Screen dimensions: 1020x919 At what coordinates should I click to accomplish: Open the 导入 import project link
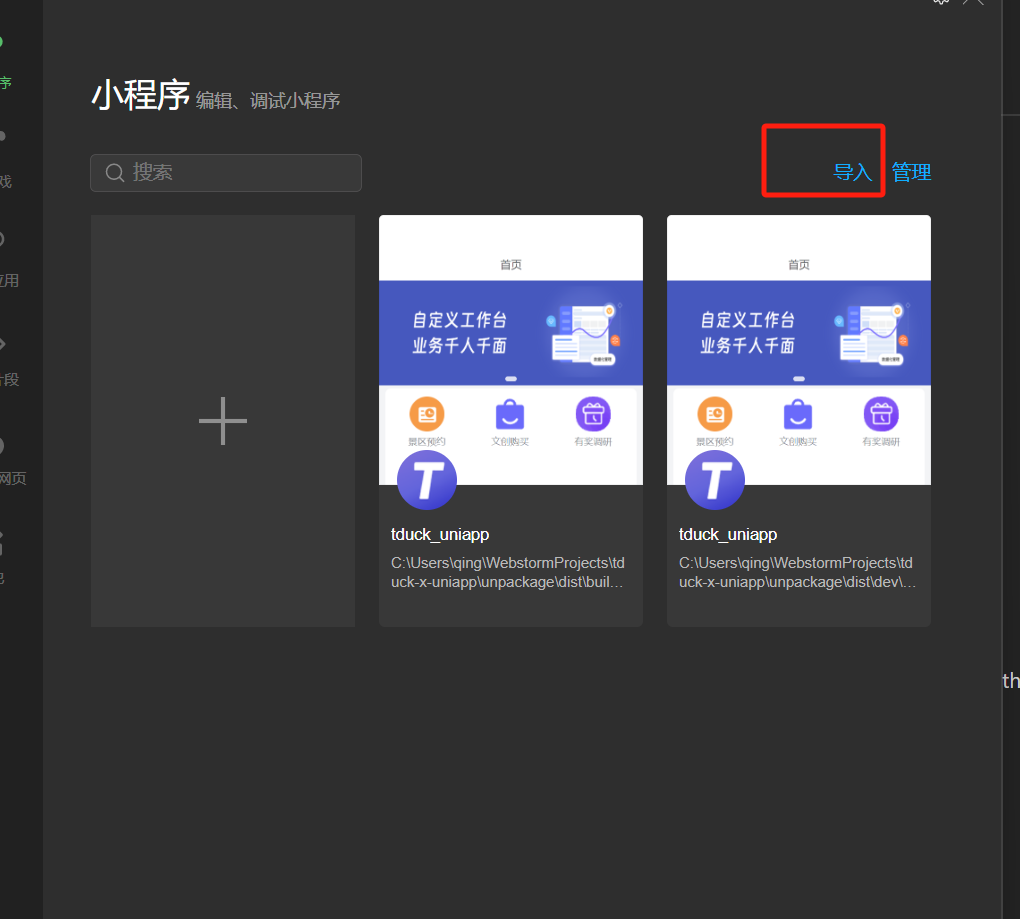(x=852, y=172)
